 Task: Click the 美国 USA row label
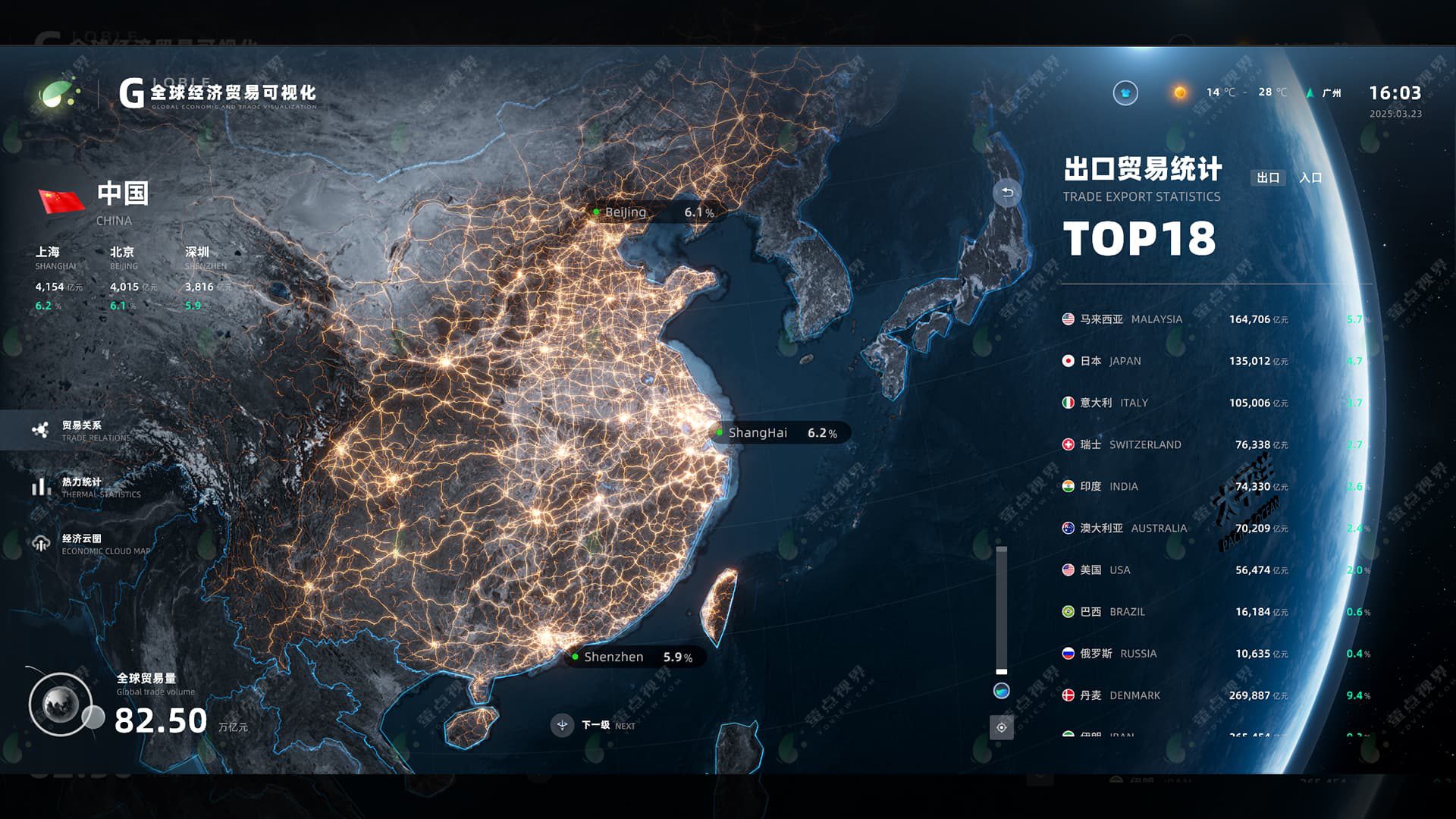click(1105, 570)
